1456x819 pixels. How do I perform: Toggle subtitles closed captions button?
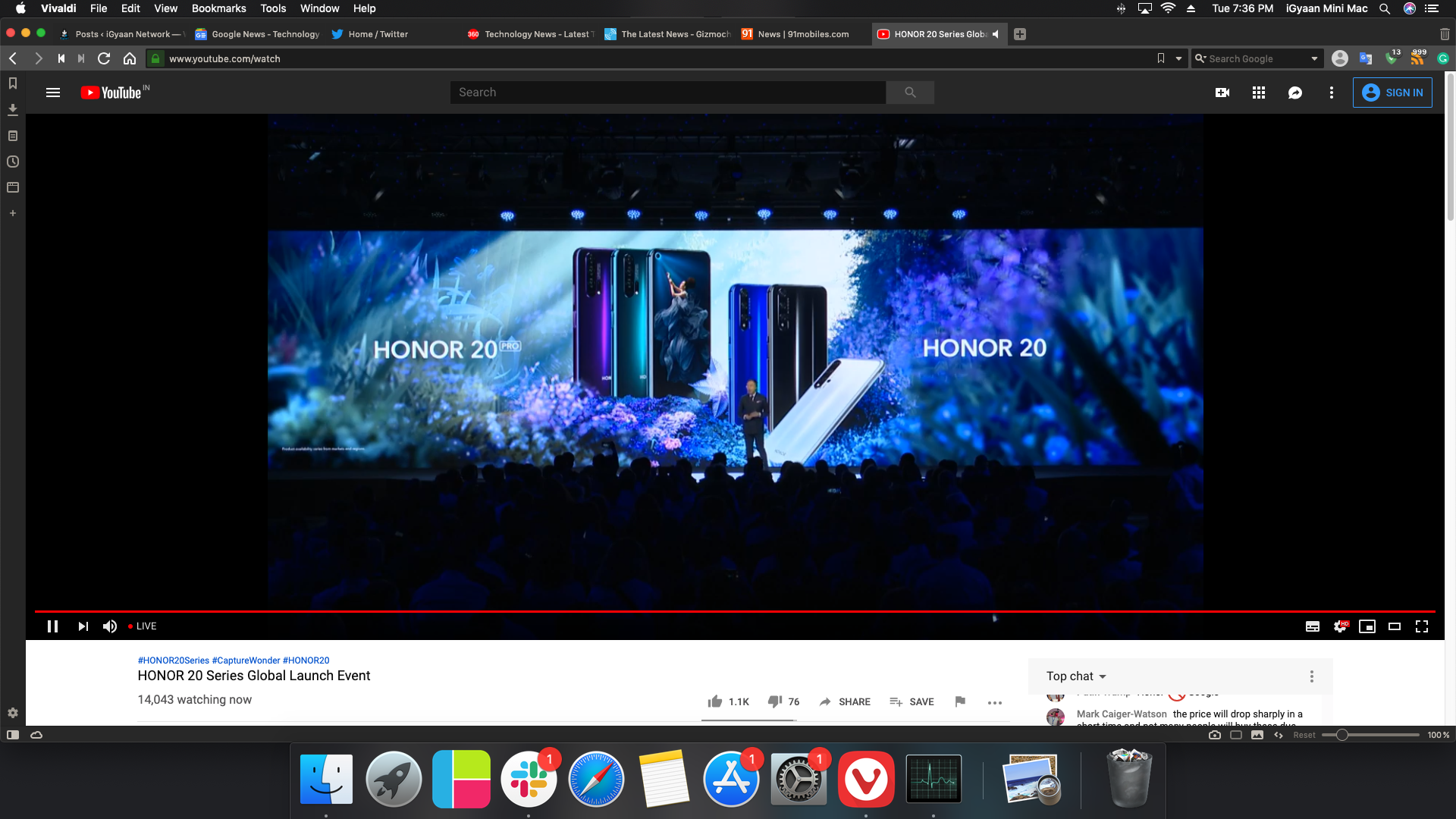pos(1313,626)
